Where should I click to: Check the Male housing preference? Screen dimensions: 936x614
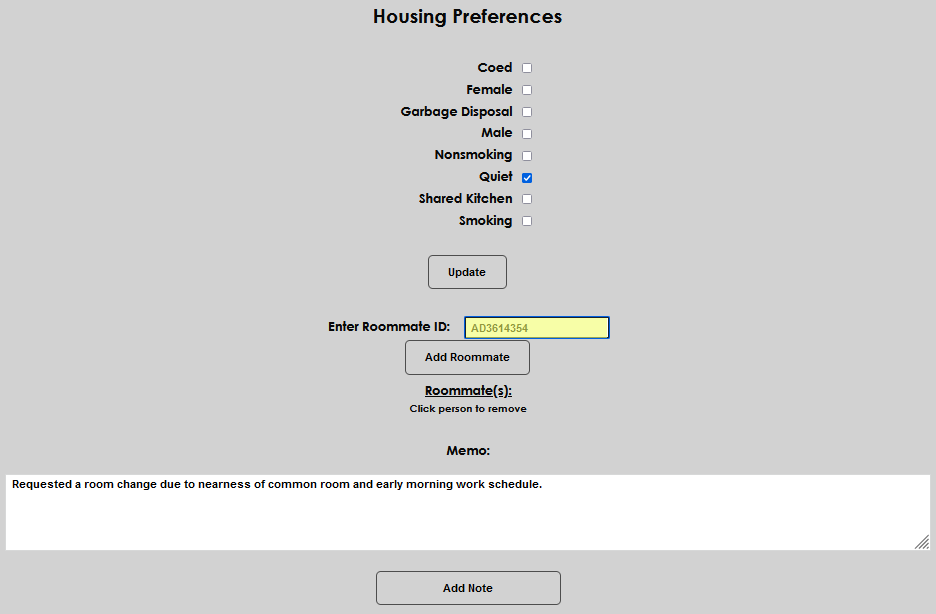tap(526, 133)
